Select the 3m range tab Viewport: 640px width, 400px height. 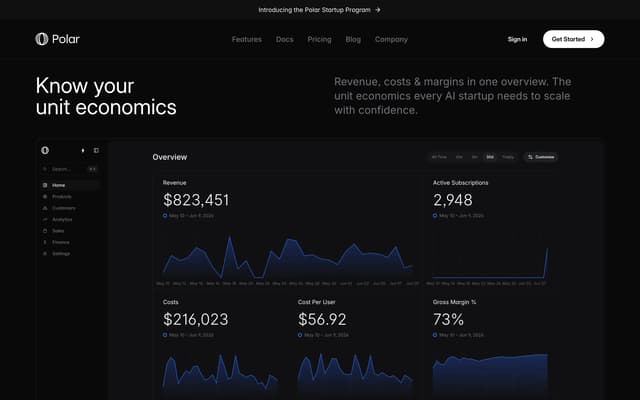click(x=475, y=157)
